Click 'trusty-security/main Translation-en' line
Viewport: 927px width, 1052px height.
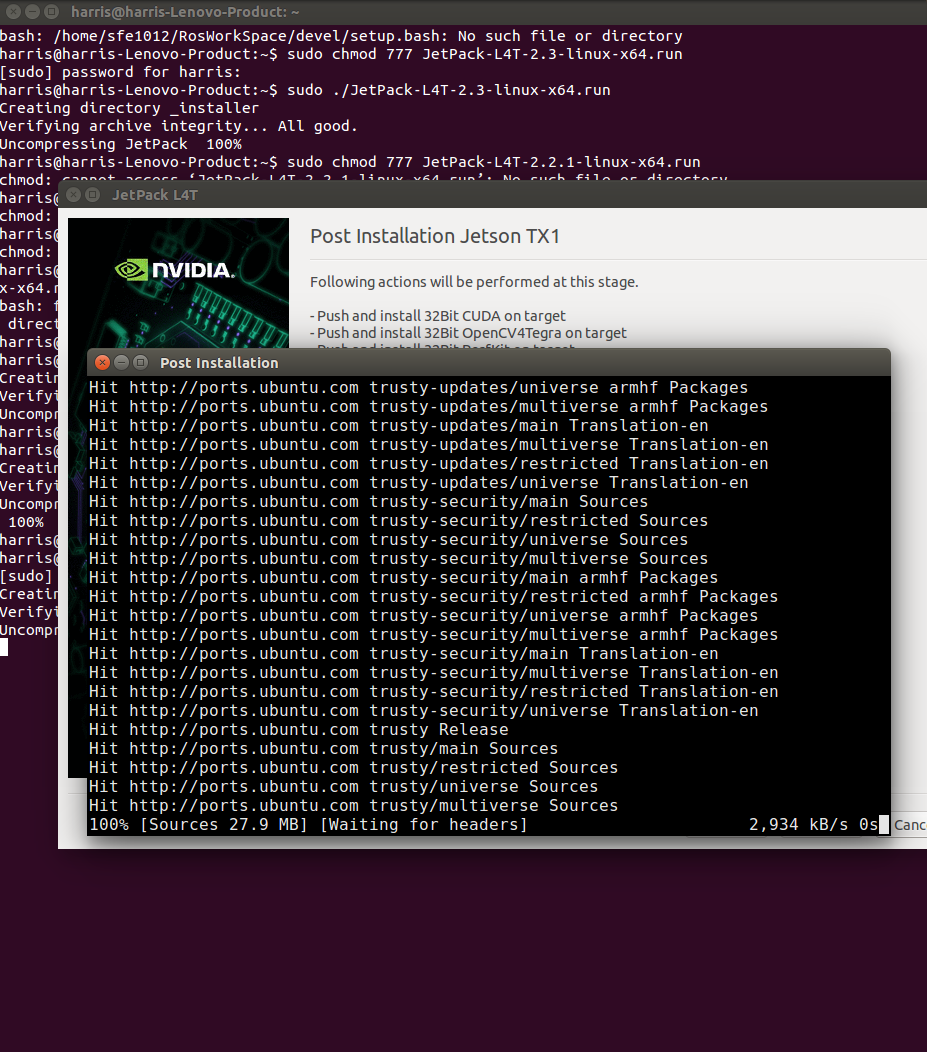(403, 653)
